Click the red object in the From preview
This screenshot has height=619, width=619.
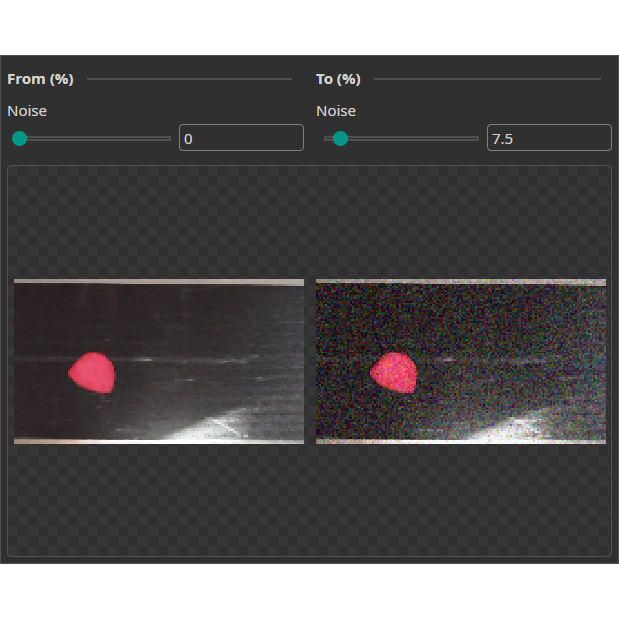[92, 372]
